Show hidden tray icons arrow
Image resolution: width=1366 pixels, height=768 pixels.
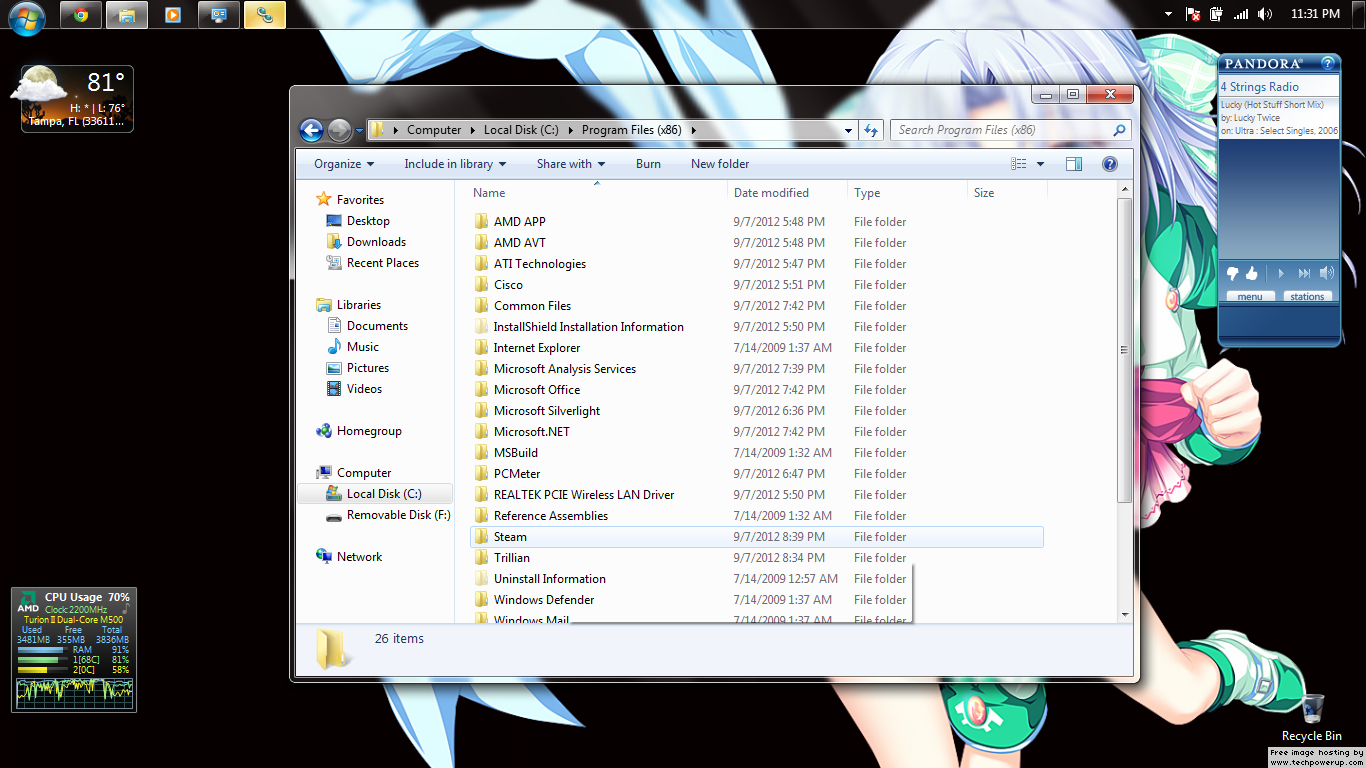point(1168,14)
